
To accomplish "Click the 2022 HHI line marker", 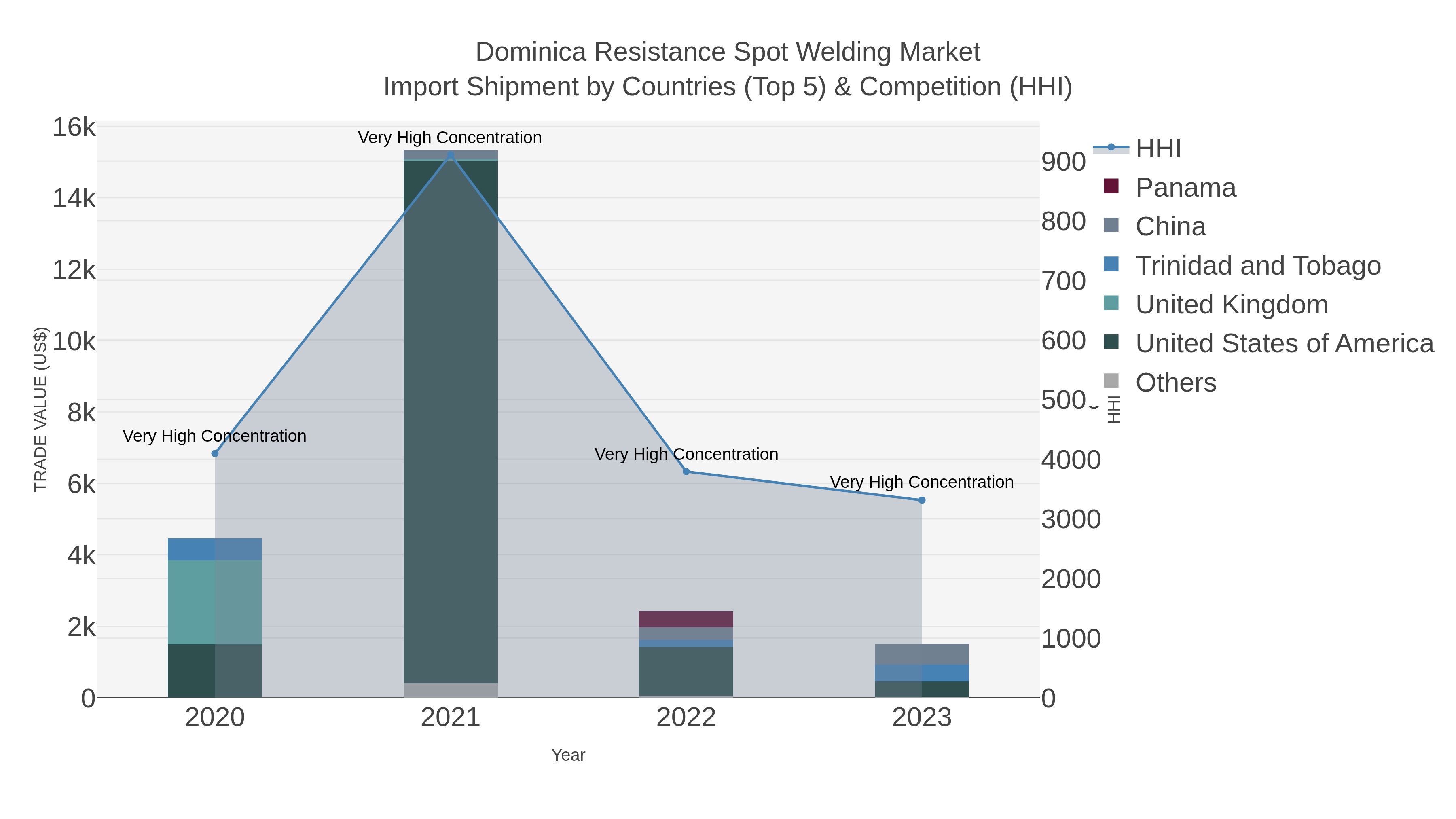I will point(686,472).
